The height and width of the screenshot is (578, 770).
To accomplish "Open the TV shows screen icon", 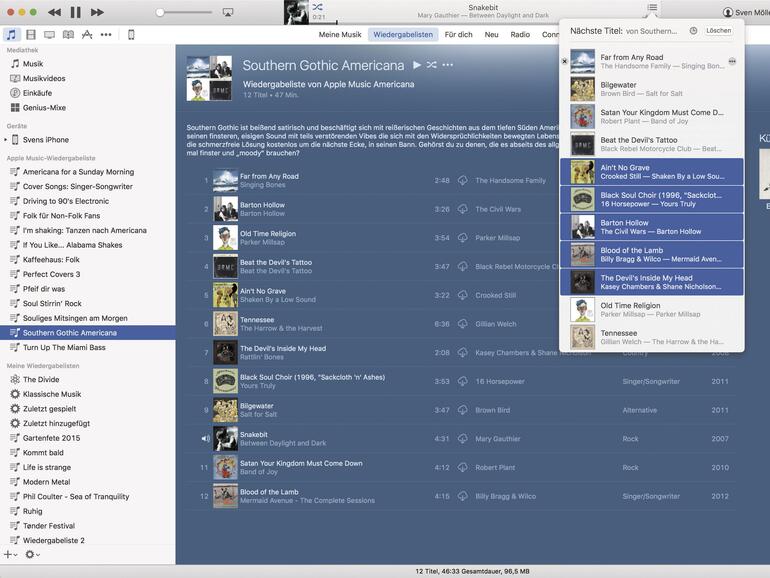I will pyautogui.click(x=49, y=35).
